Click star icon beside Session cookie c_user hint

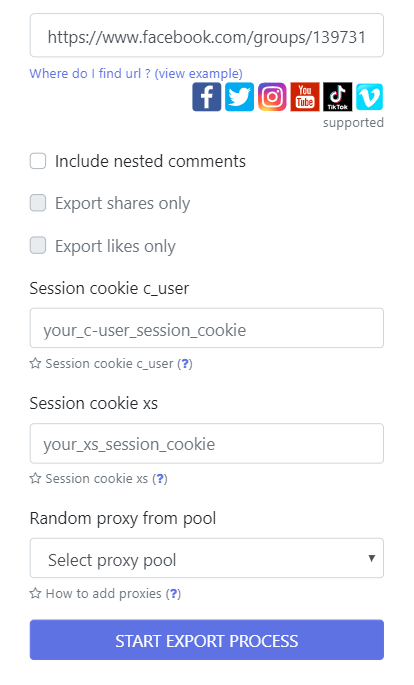point(35,363)
